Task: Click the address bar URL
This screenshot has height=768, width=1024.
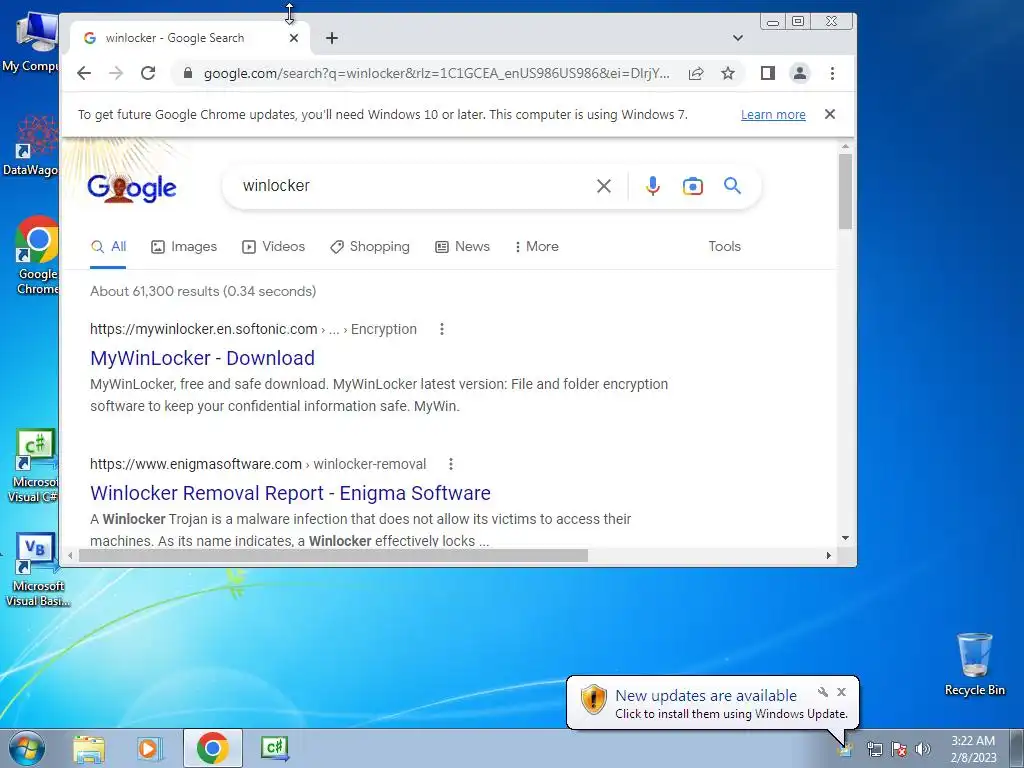Action: (x=436, y=73)
